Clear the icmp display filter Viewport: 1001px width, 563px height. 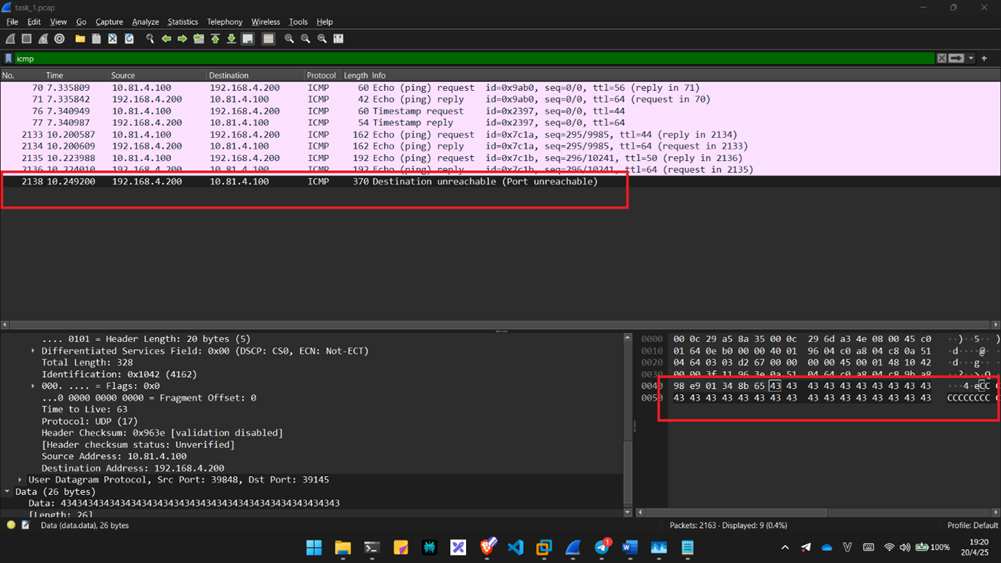pos(942,58)
